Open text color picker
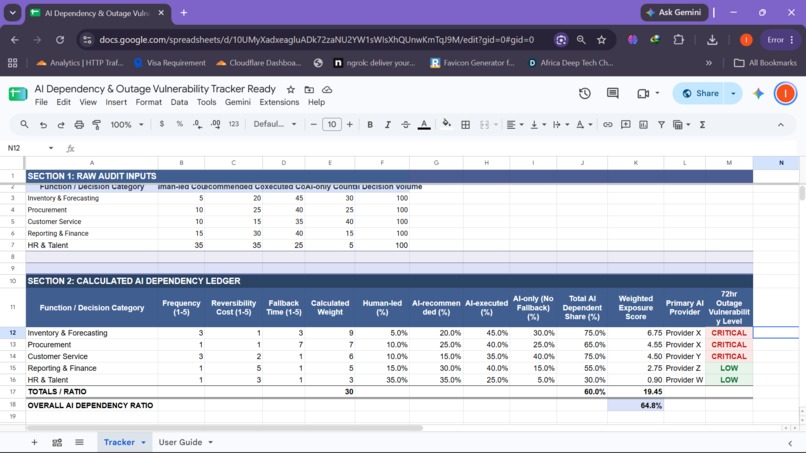Image resolution: width=806 pixels, height=453 pixels. click(424, 124)
